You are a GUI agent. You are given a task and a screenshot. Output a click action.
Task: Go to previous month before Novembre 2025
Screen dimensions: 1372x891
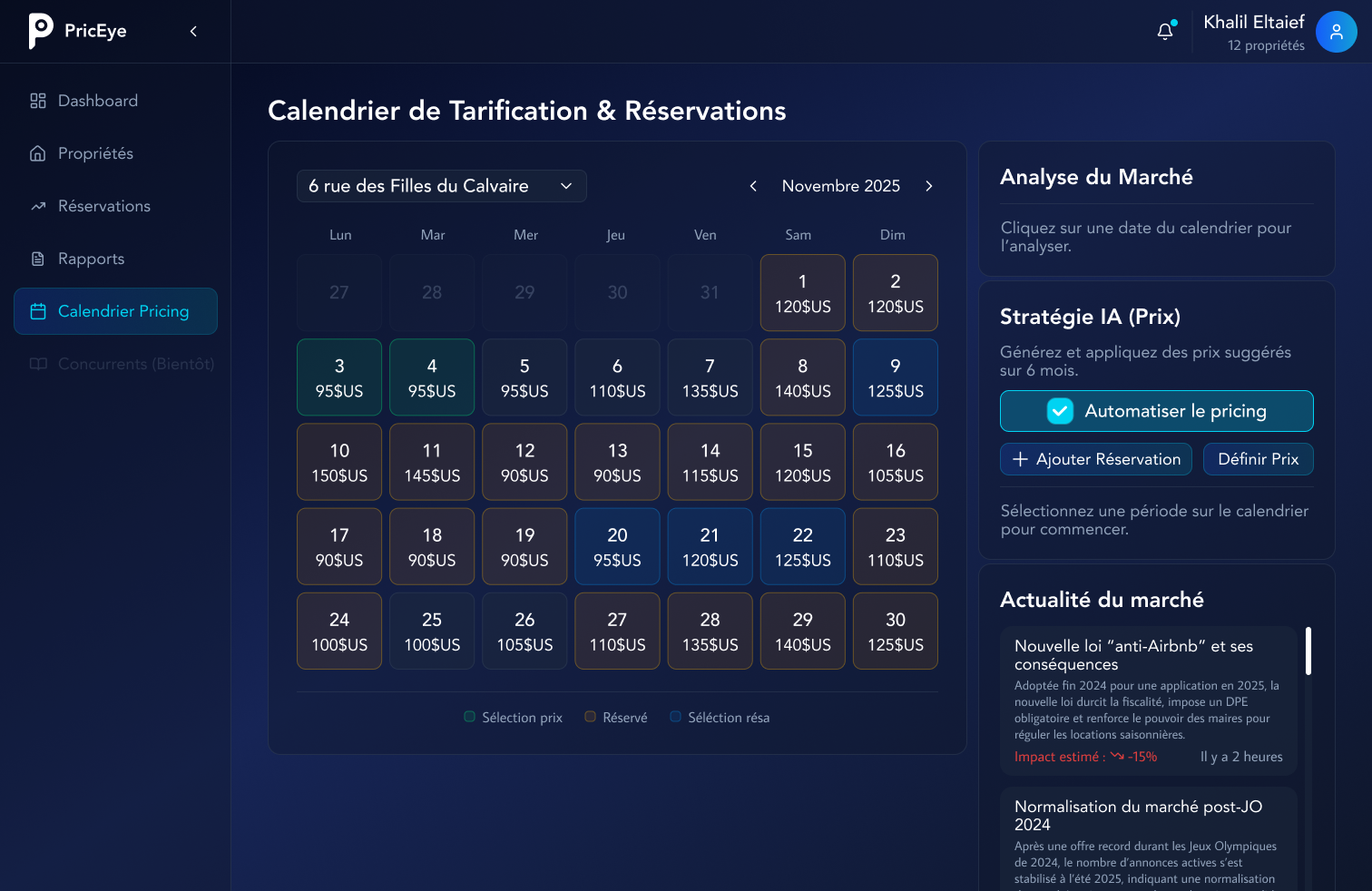click(753, 186)
